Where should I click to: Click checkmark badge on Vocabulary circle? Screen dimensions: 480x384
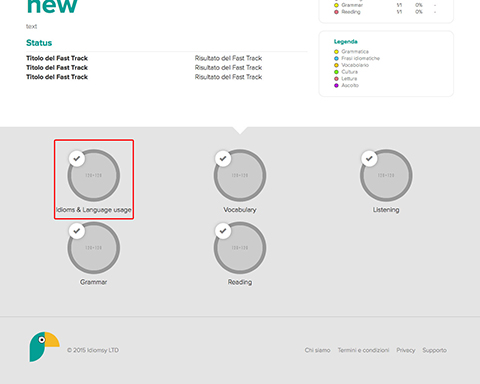(223, 158)
